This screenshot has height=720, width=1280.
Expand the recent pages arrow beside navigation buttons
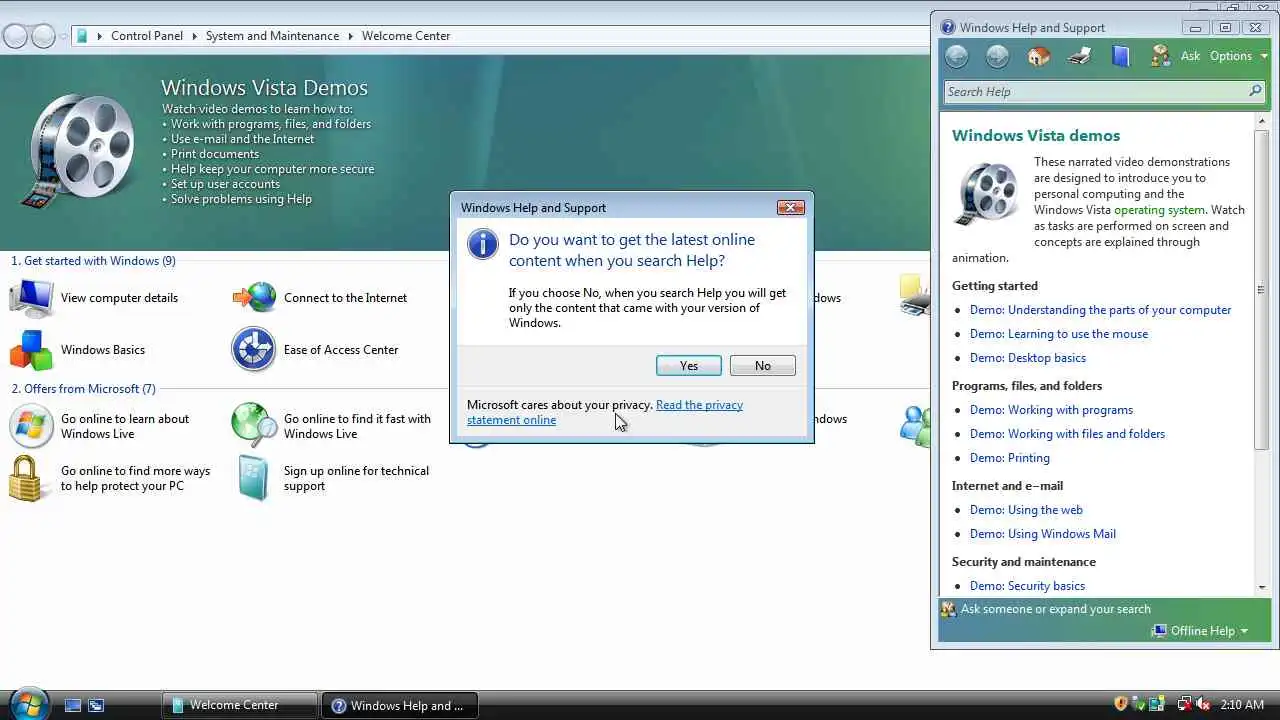pos(64,36)
